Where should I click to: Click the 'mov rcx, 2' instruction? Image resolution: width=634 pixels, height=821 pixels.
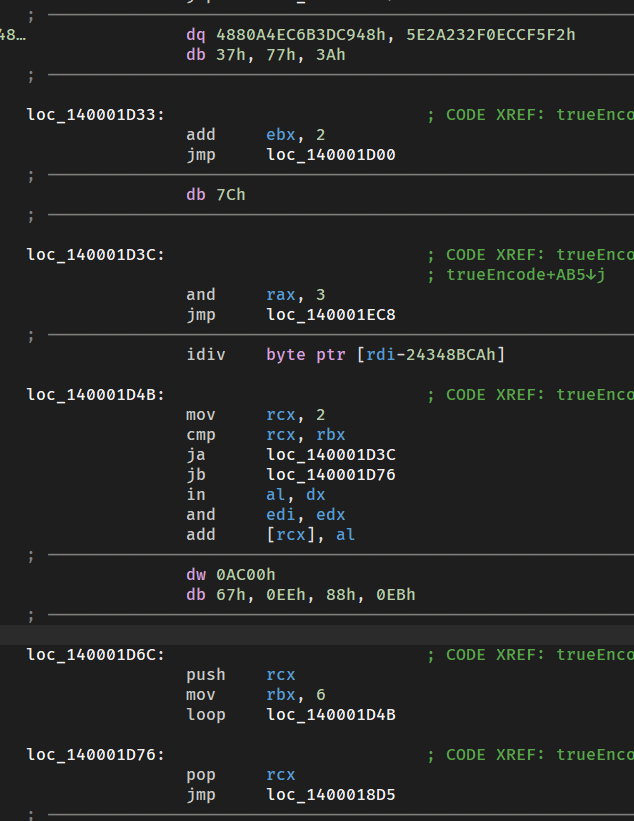click(x=256, y=415)
